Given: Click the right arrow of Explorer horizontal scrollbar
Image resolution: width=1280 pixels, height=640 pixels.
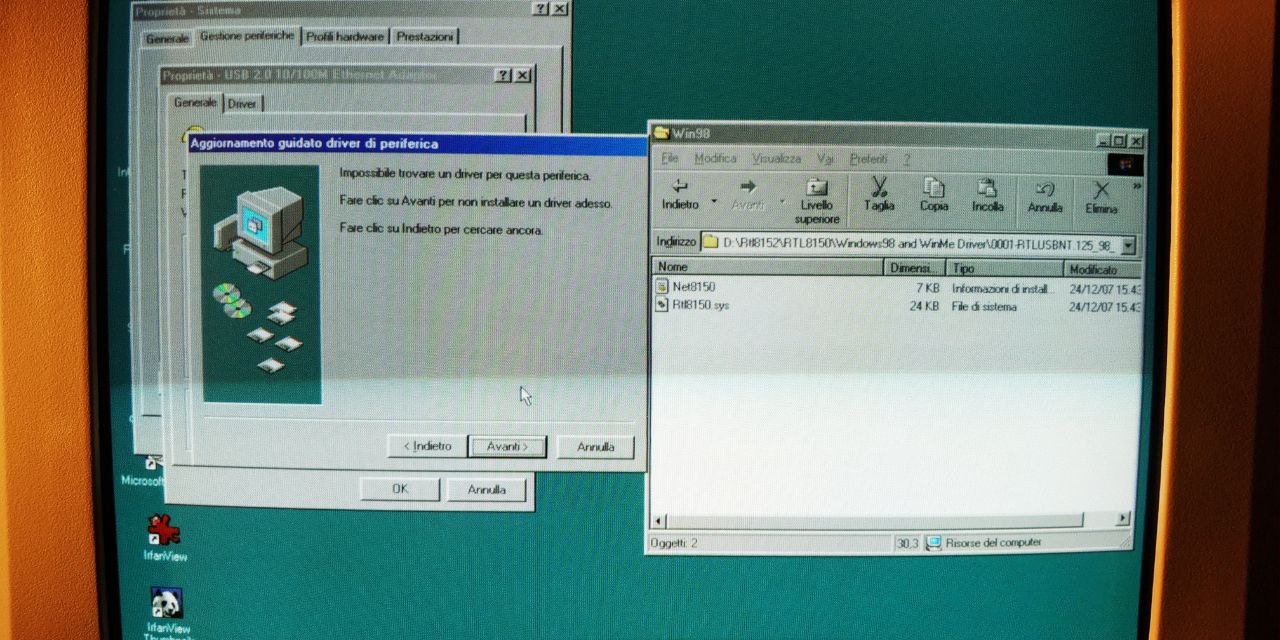Looking at the screenshot, I should pos(1122,518).
